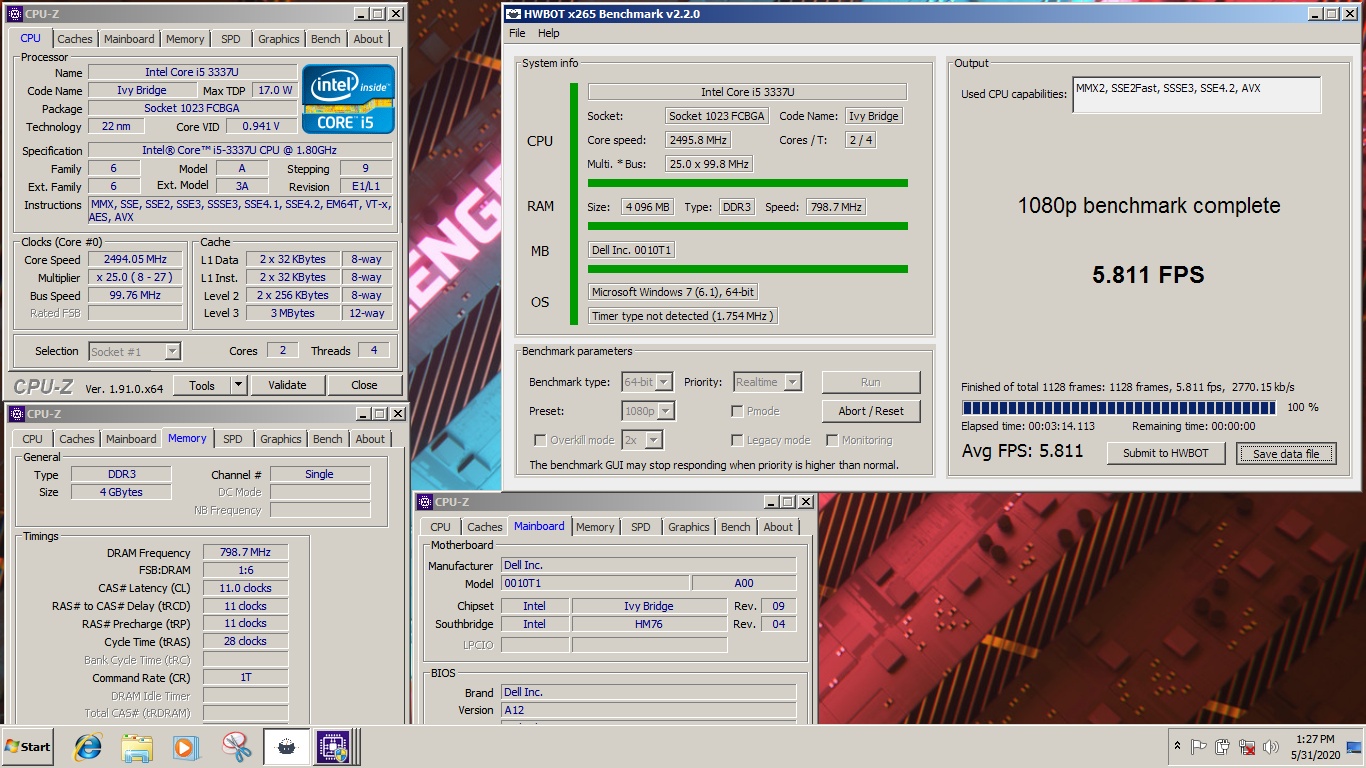The width and height of the screenshot is (1366, 768).
Task: Click the DRAM Frequency 798.7 MHz field
Action: (x=246, y=553)
